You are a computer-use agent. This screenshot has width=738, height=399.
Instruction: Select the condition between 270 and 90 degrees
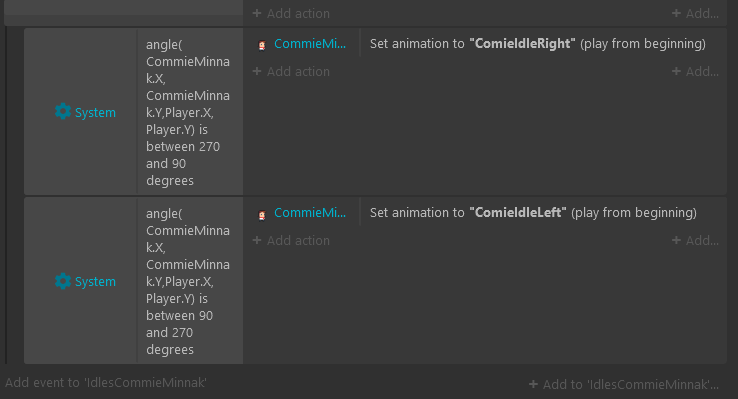coord(188,112)
